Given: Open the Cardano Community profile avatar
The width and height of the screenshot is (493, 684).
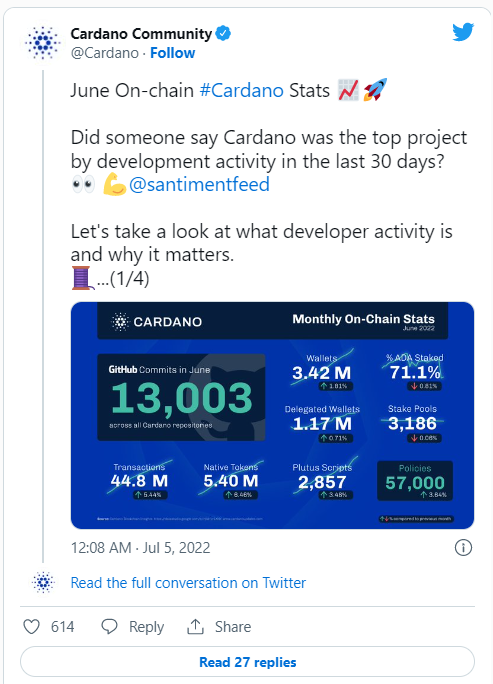Looking at the screenshot, I should (42, 43).
